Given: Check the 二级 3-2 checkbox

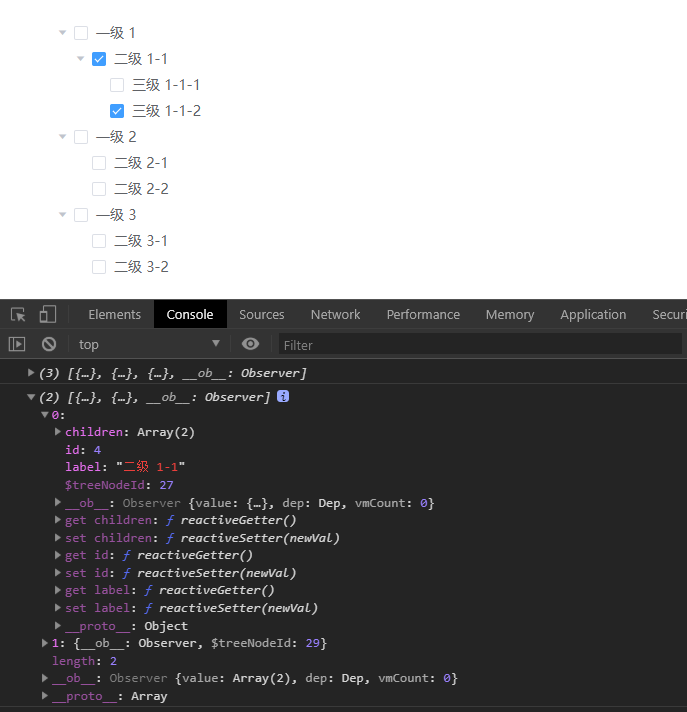Looking at the screenshot, I should coord(99,267).
